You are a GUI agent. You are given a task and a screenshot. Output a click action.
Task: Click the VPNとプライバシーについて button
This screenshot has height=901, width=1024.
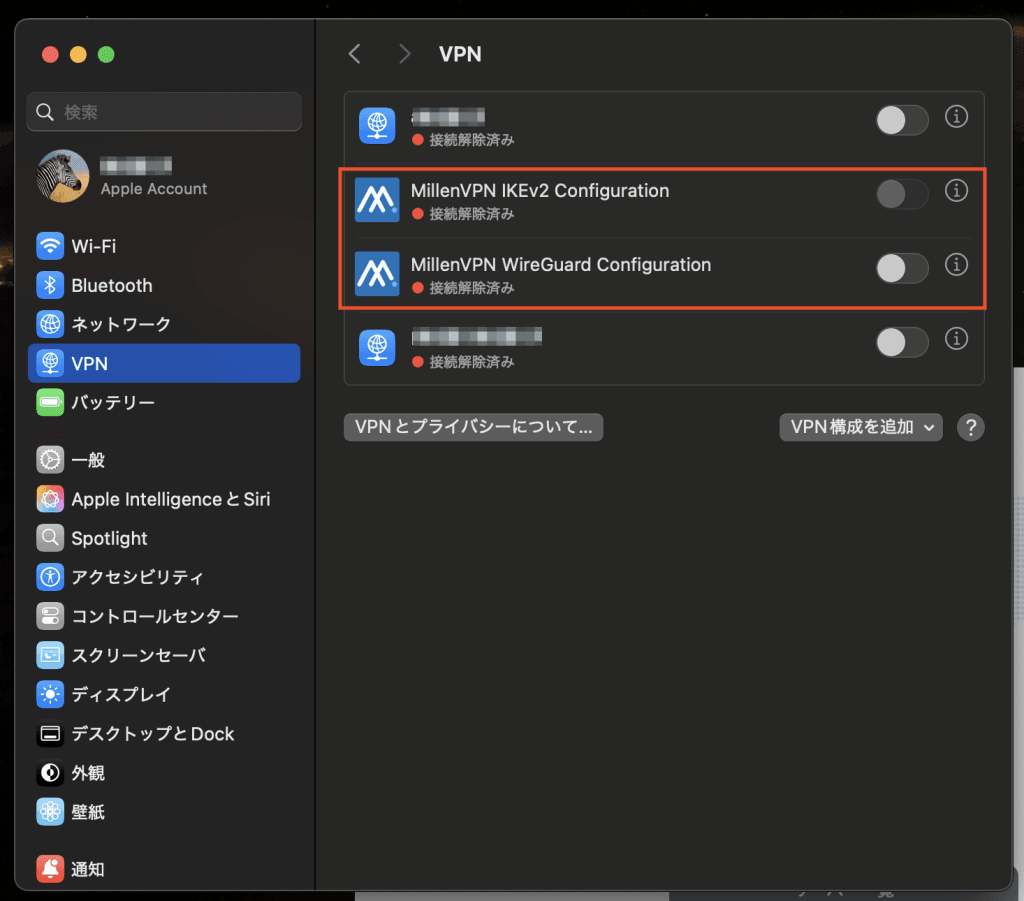click(x=473, y=427)
